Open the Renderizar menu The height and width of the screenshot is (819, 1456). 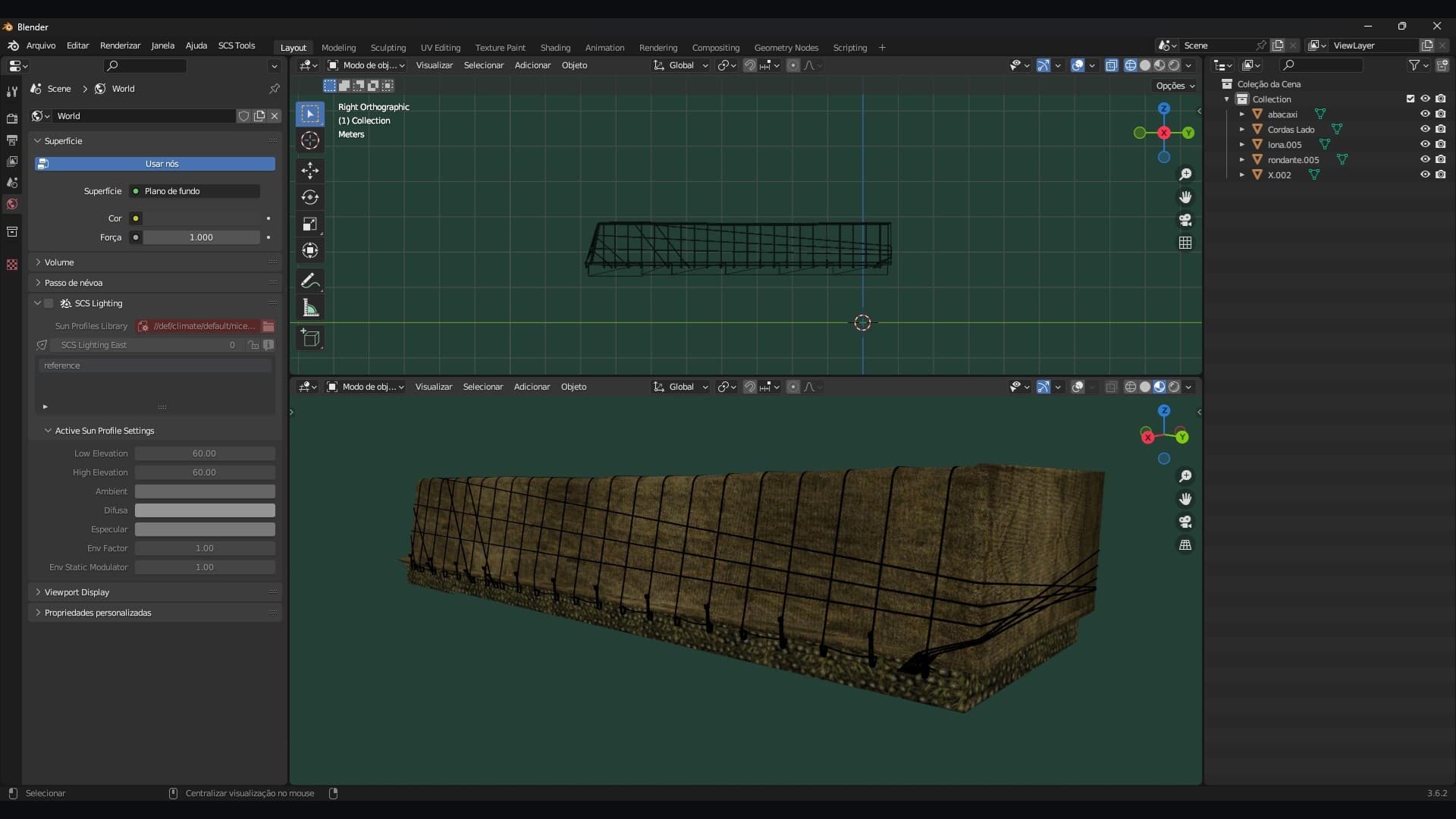[121, 45]
